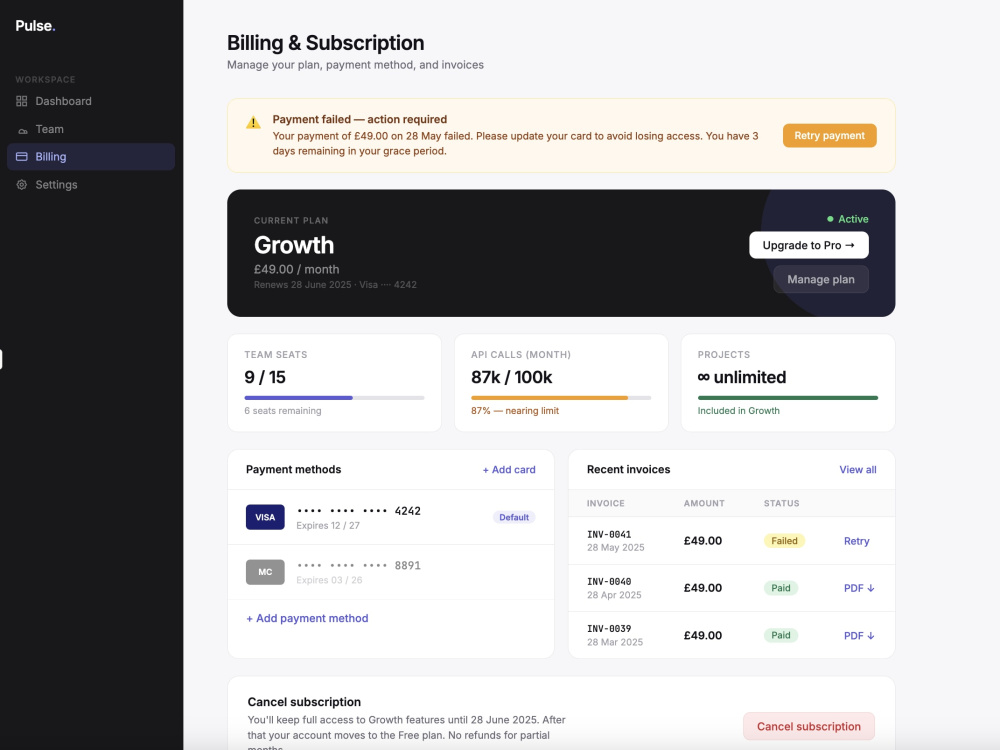Click '6 seats remaining' text
This screenshot has height=750, width=1000.
click(283, 411)
